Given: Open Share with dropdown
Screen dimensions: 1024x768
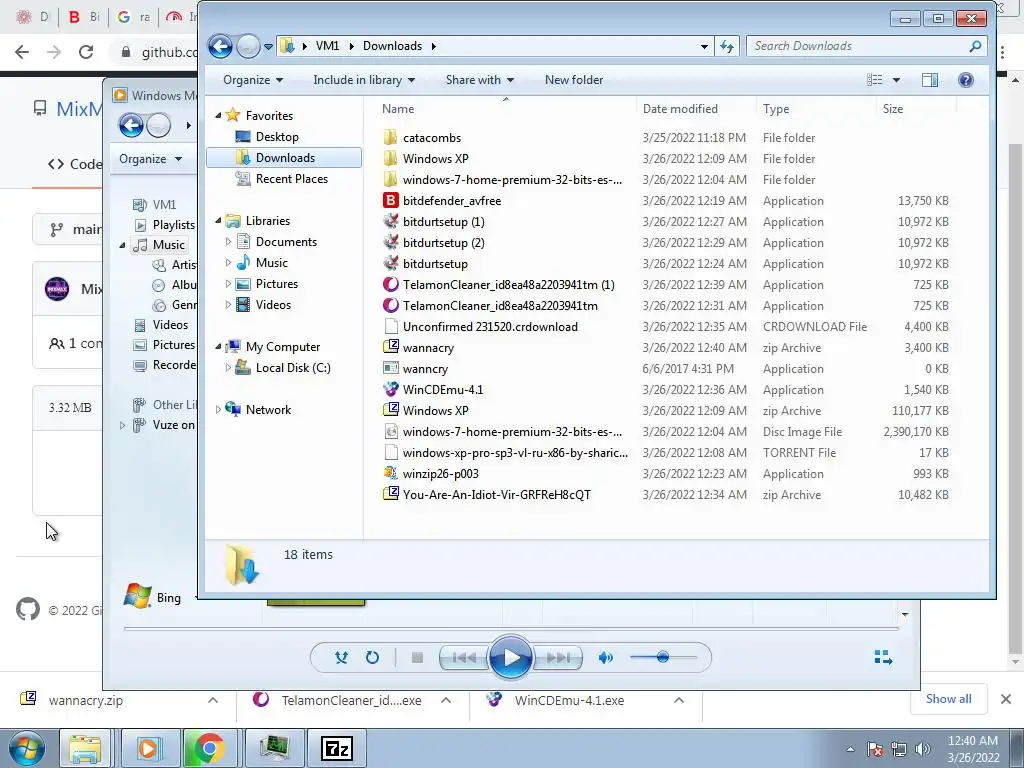Looking at the screenshot, I should (479, 80).
